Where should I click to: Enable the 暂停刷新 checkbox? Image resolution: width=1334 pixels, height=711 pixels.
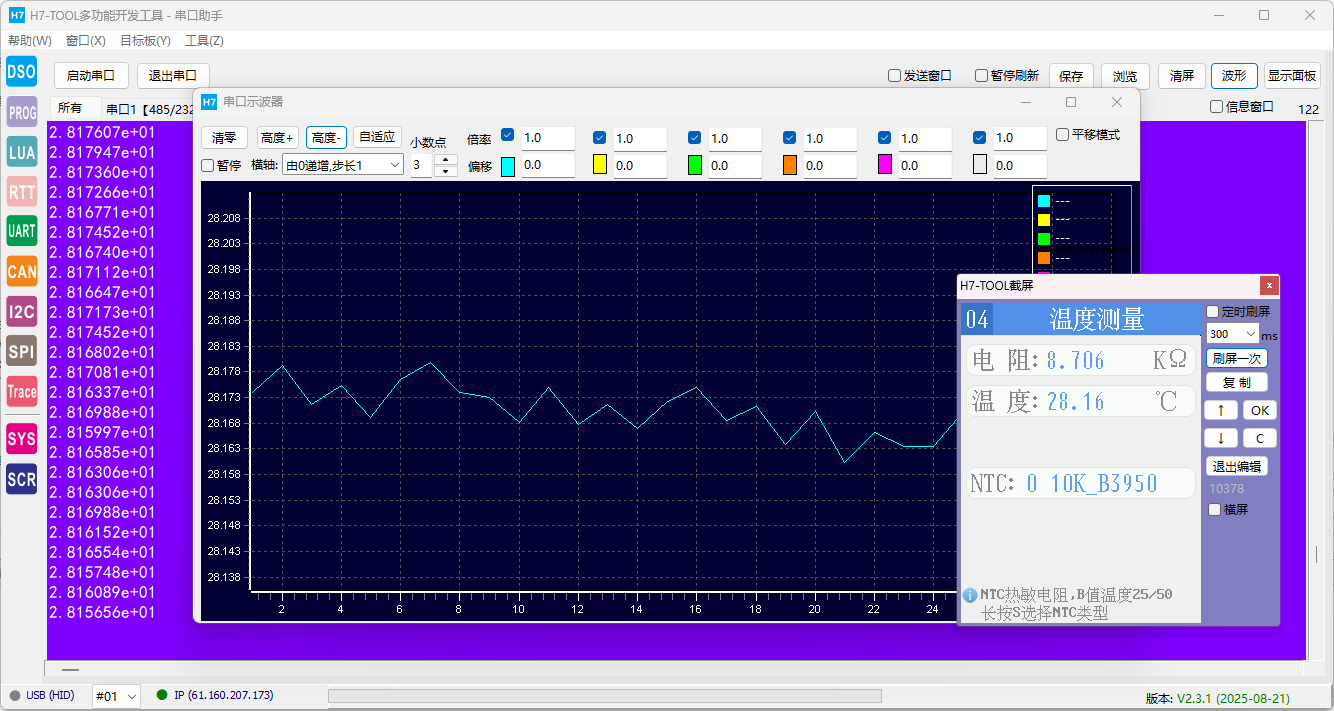pyautogui.click(x=982, y=76)
